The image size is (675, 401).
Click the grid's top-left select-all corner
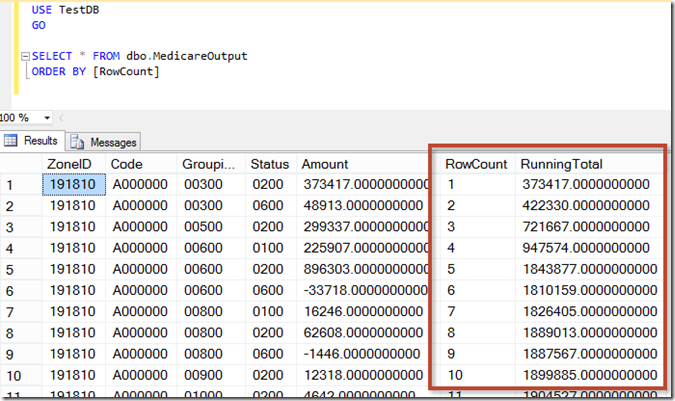20,164
